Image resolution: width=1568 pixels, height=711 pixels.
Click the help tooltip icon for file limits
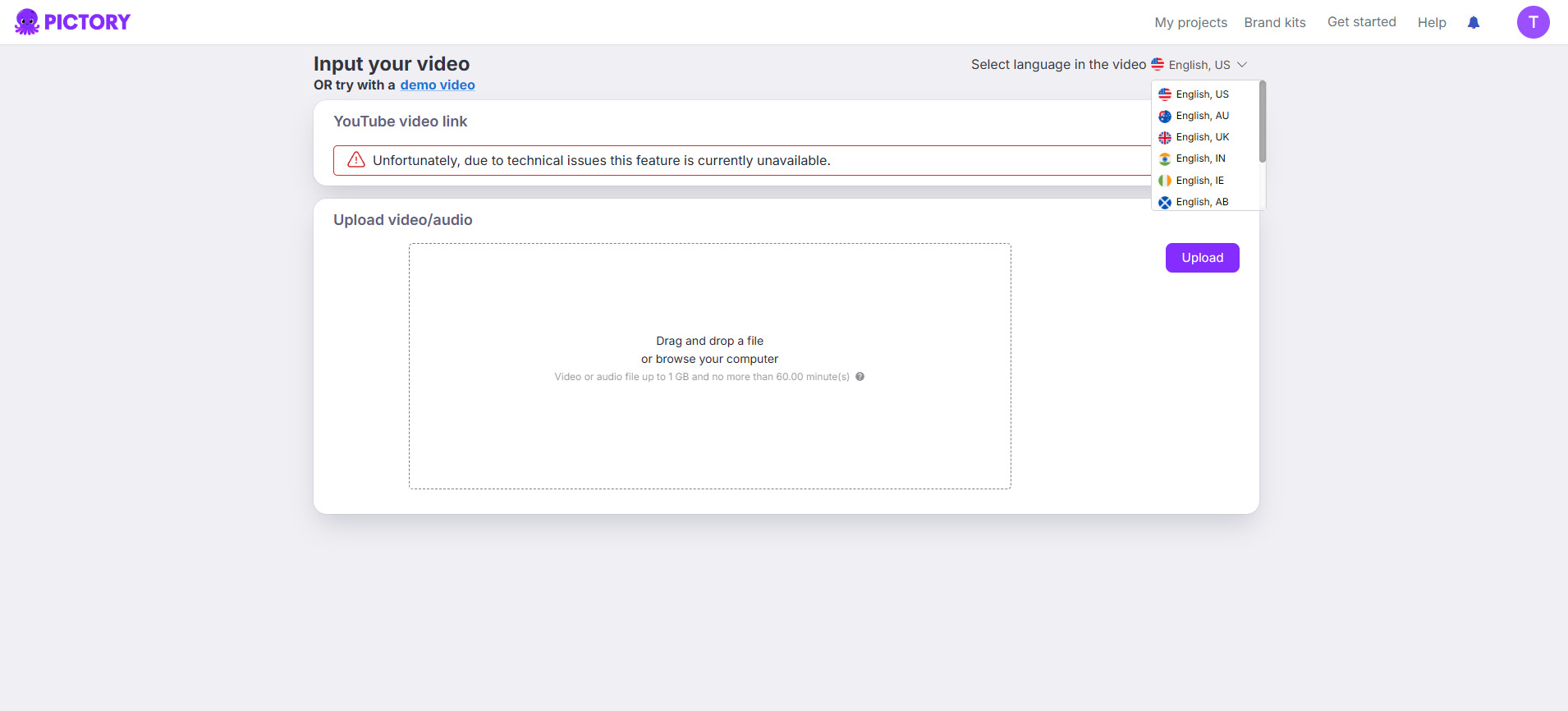(860, 377)
